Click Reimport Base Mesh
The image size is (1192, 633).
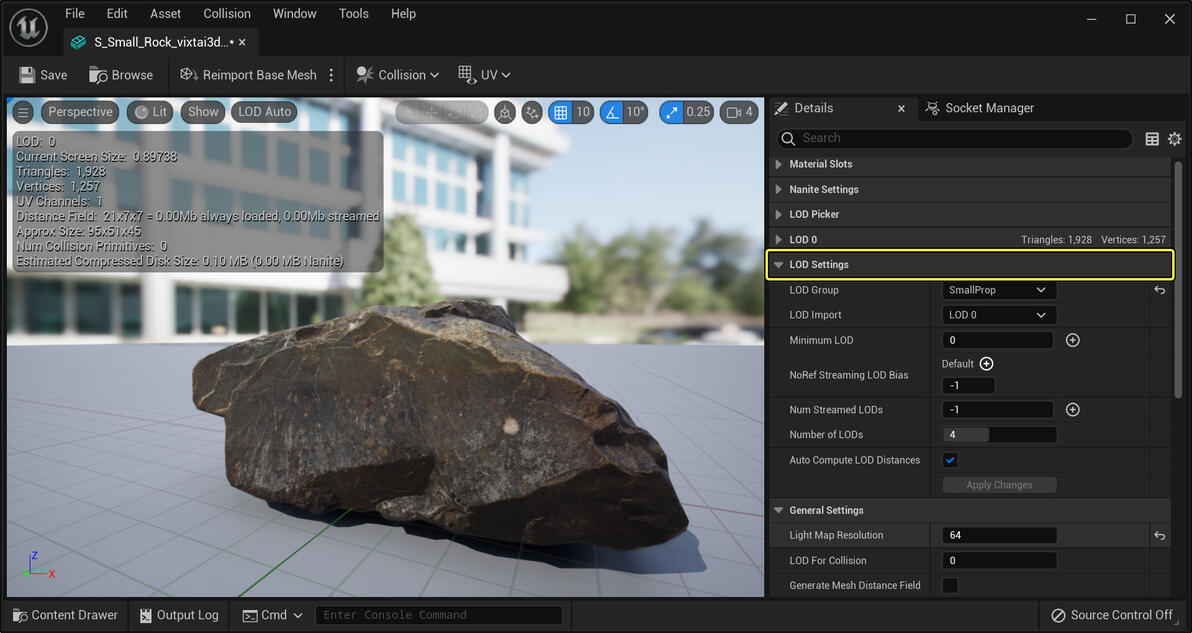248,75
